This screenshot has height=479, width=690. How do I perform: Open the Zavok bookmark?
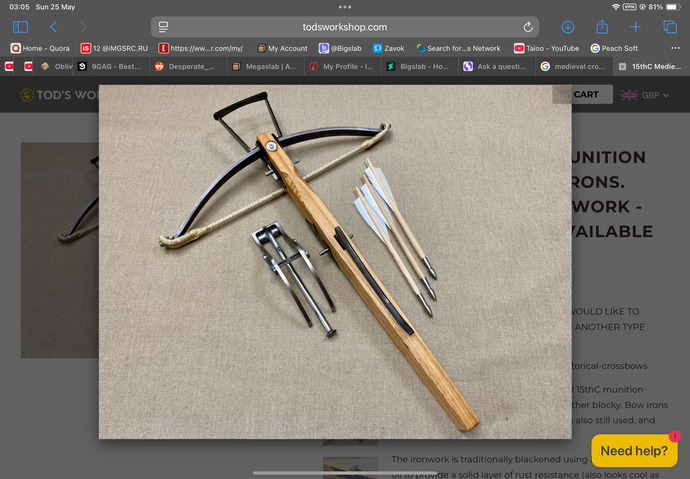(389, 48)
